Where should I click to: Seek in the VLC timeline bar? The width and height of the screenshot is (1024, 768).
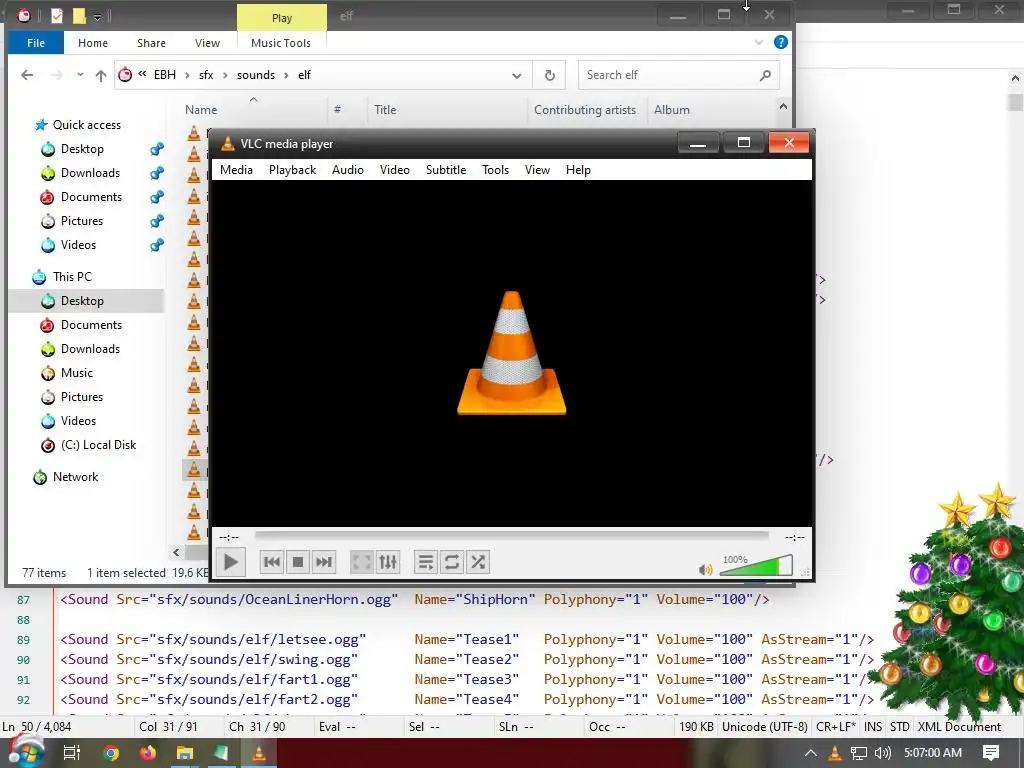click(512, 536)
